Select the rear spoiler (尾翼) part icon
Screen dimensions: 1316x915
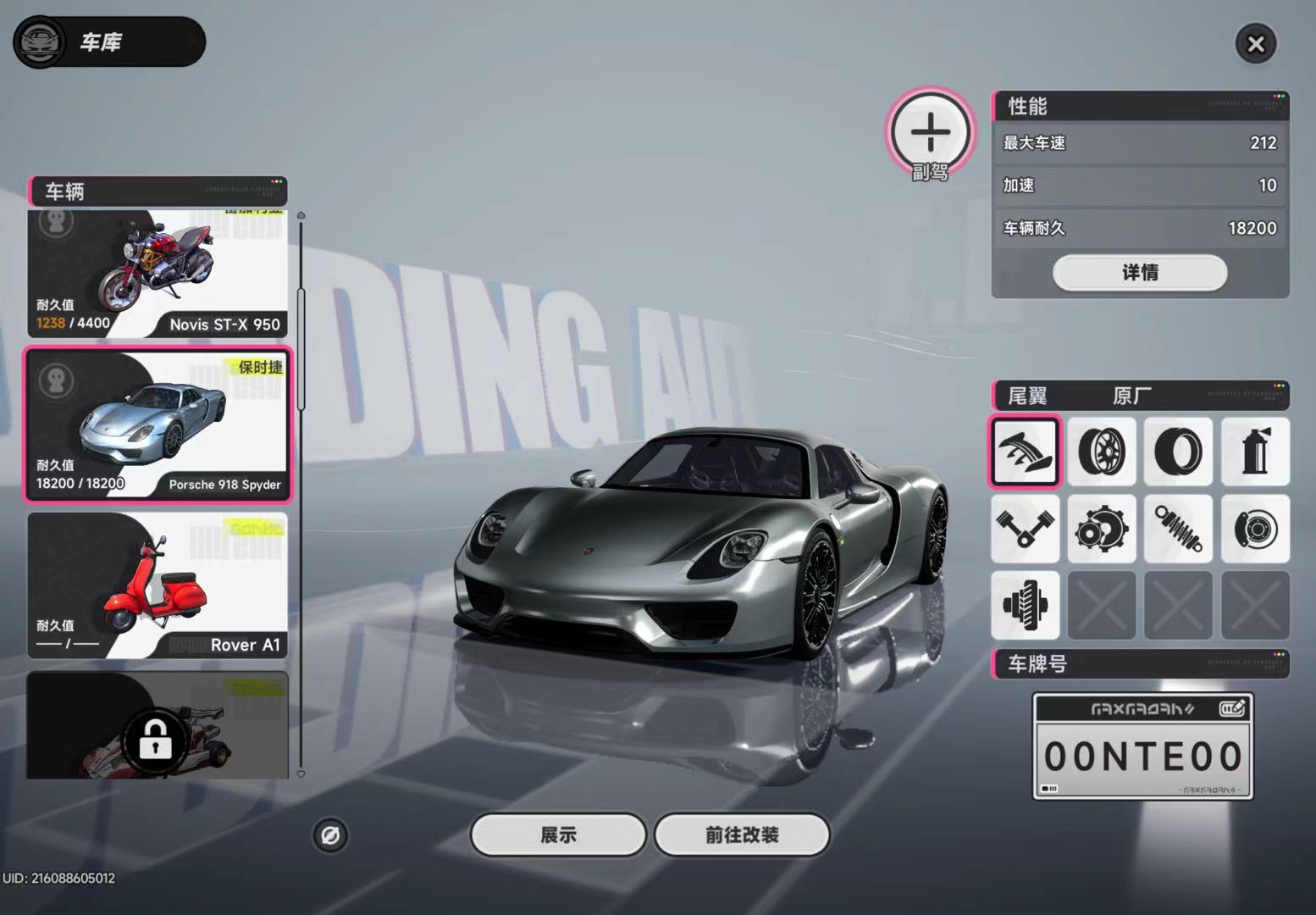(x=1025, y=452)
